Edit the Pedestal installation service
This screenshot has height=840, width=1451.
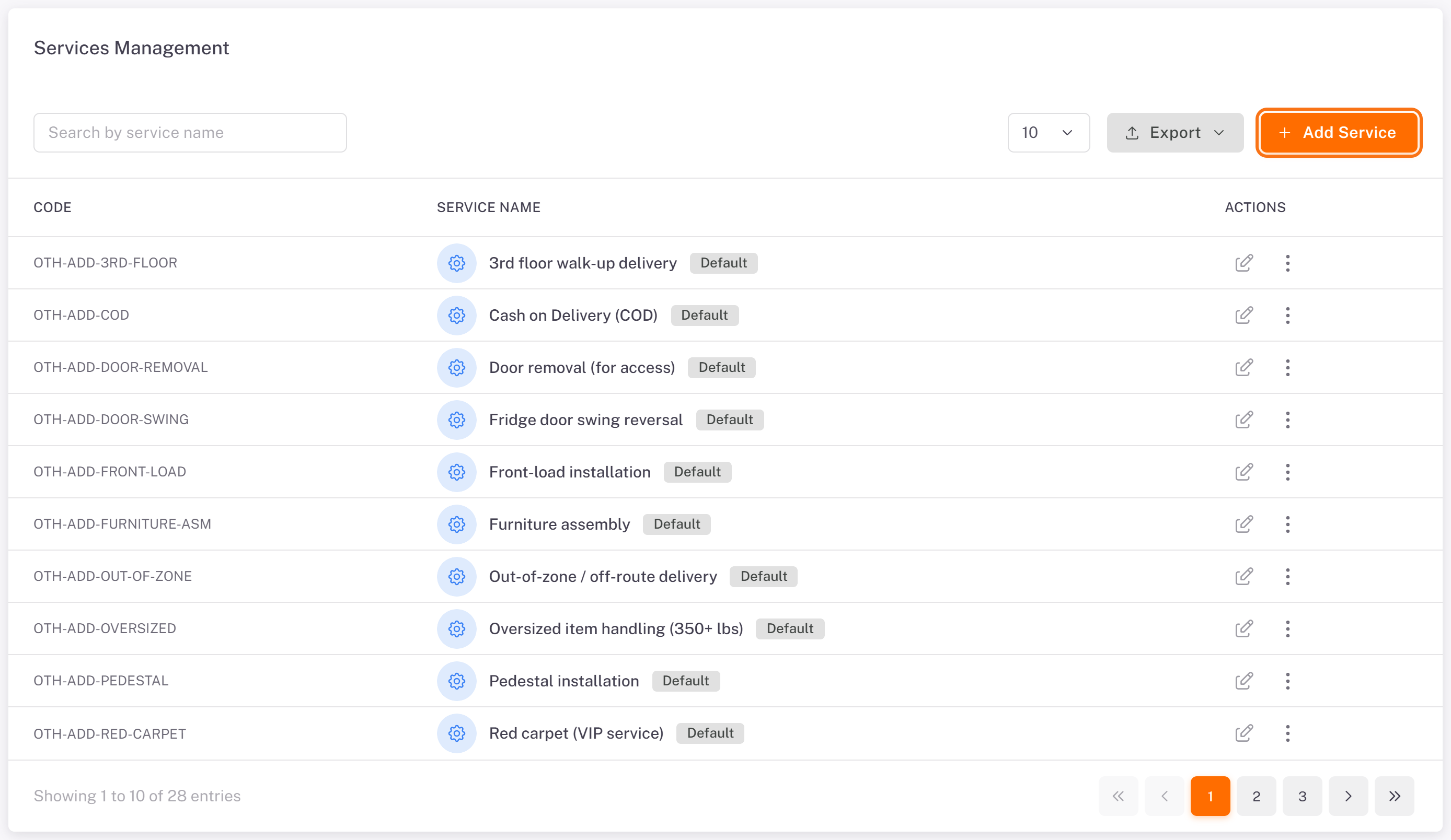(x=1243, y=681)
